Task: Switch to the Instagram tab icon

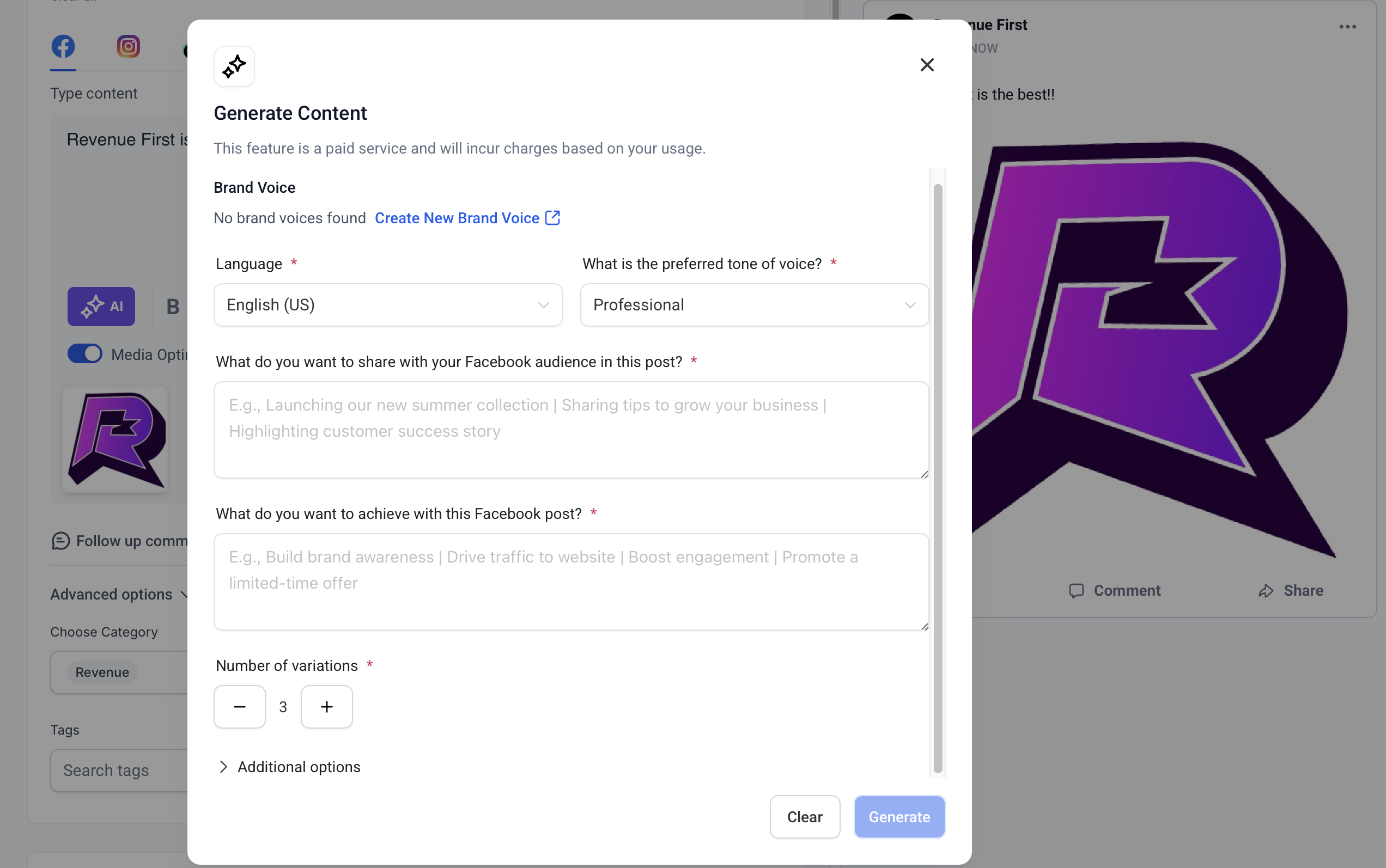Action: point(128,46)
